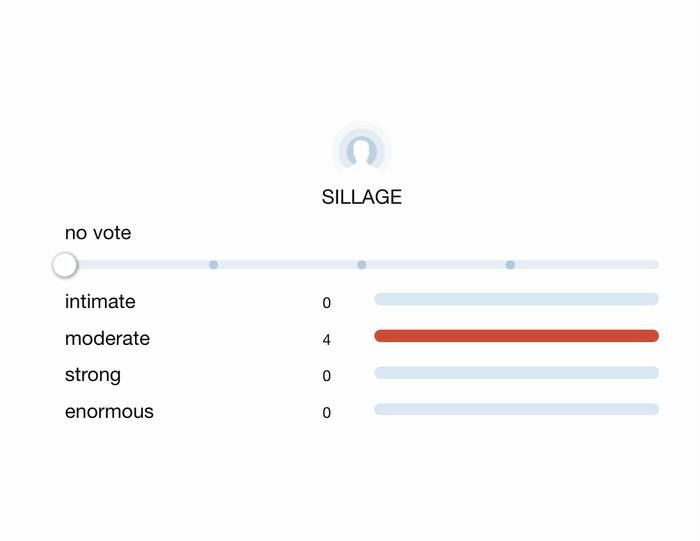Click the empty enormous vote bar

(x=516, y=409)
